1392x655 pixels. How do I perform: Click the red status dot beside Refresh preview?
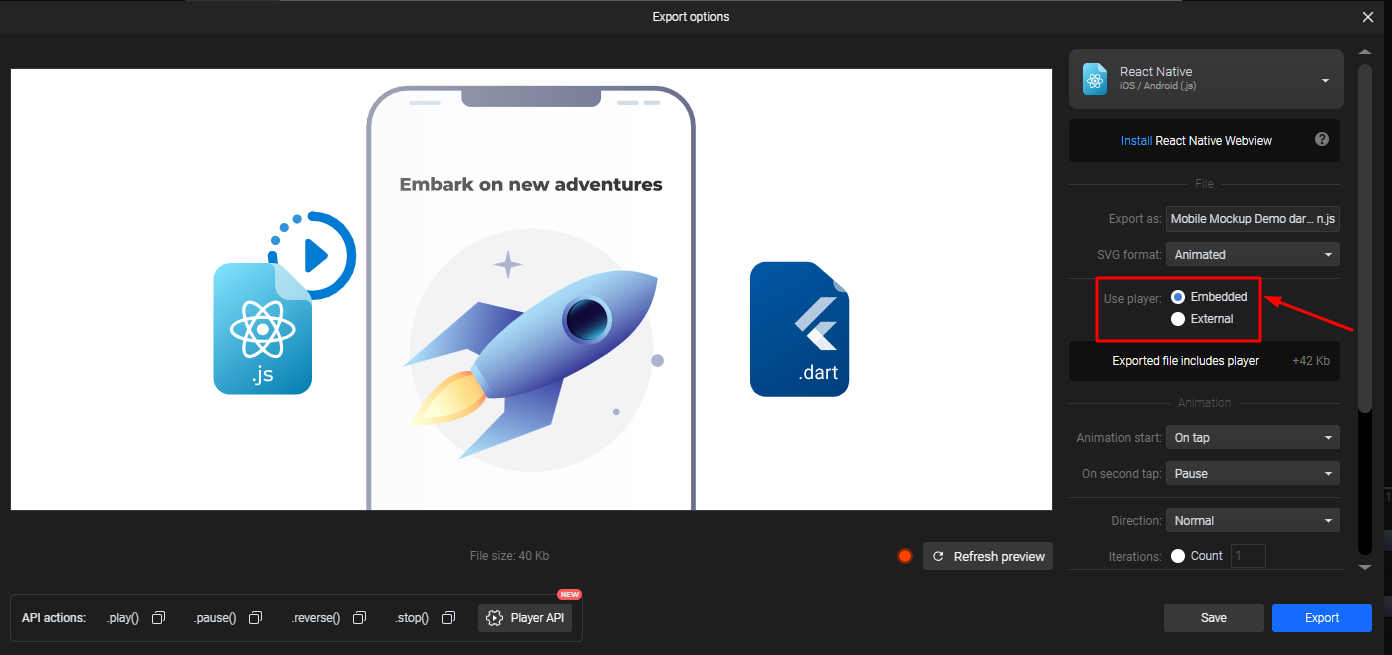pos(905,556)
